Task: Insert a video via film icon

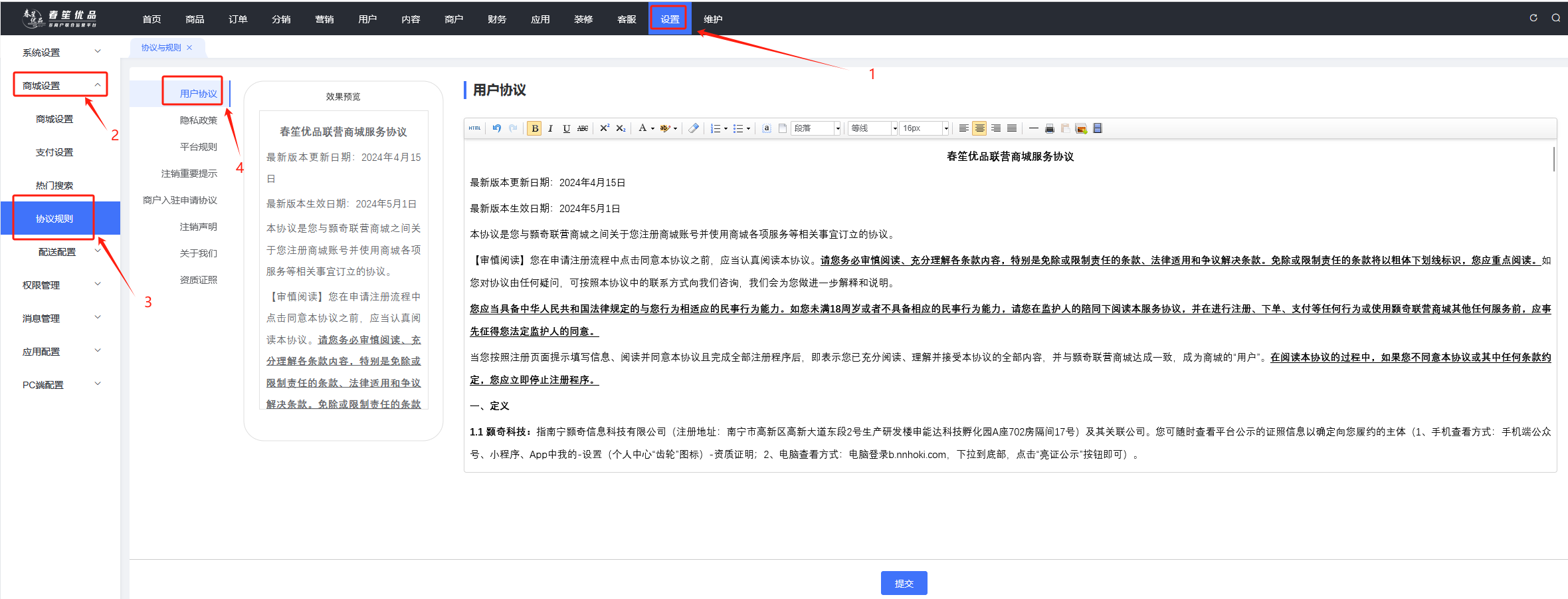Action: (x=1098, y=128)
